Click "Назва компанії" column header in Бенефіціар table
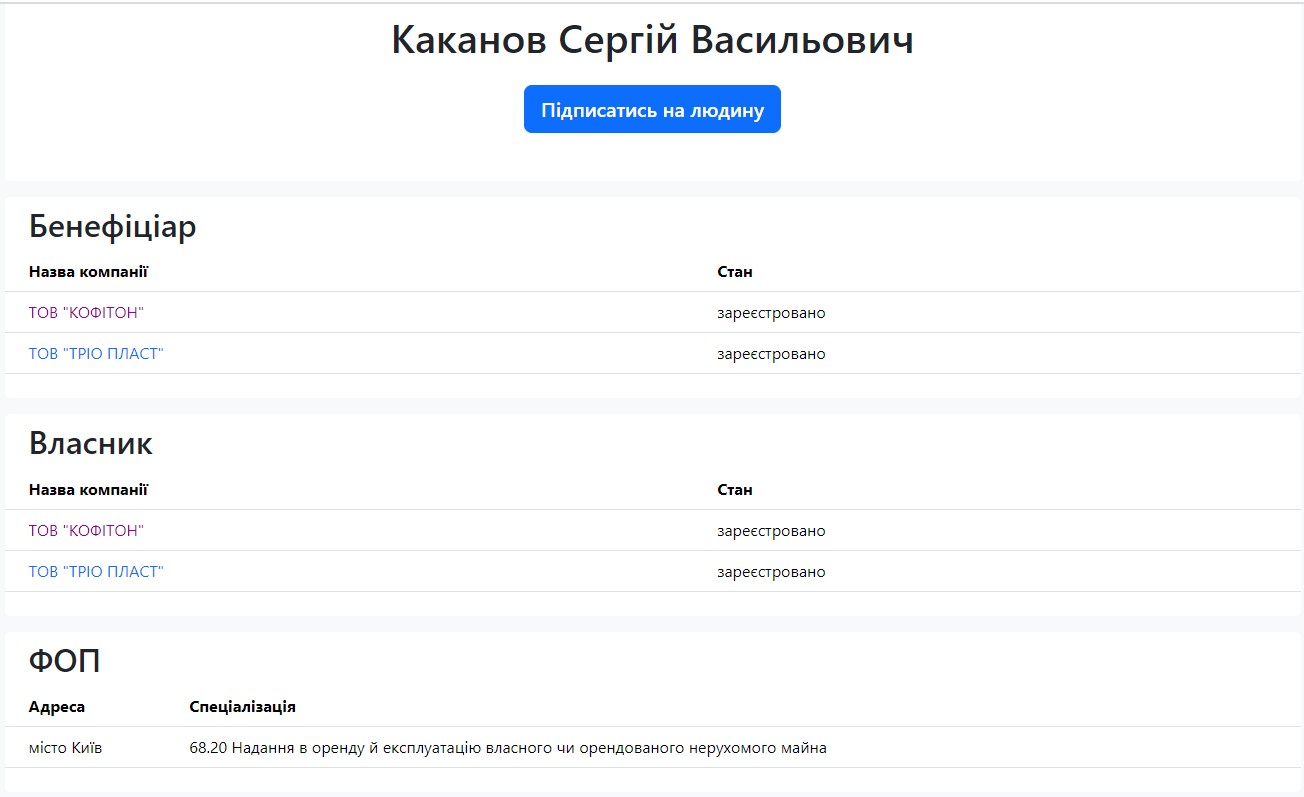 pos(89,272)
